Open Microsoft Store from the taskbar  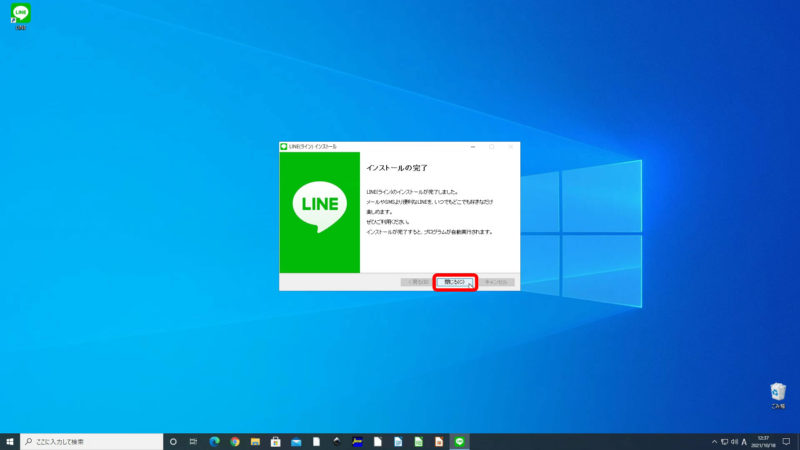(276, 441)
